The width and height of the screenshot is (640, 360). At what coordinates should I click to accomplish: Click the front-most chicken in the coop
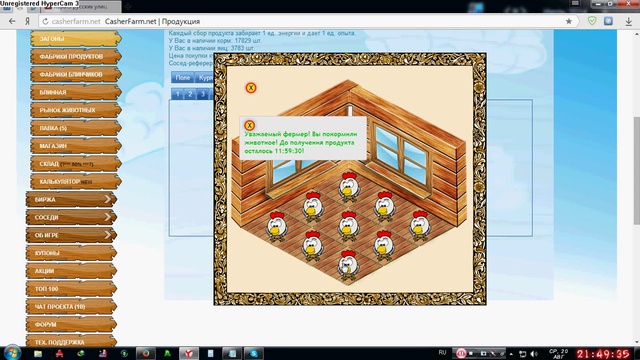coord(348,265)
